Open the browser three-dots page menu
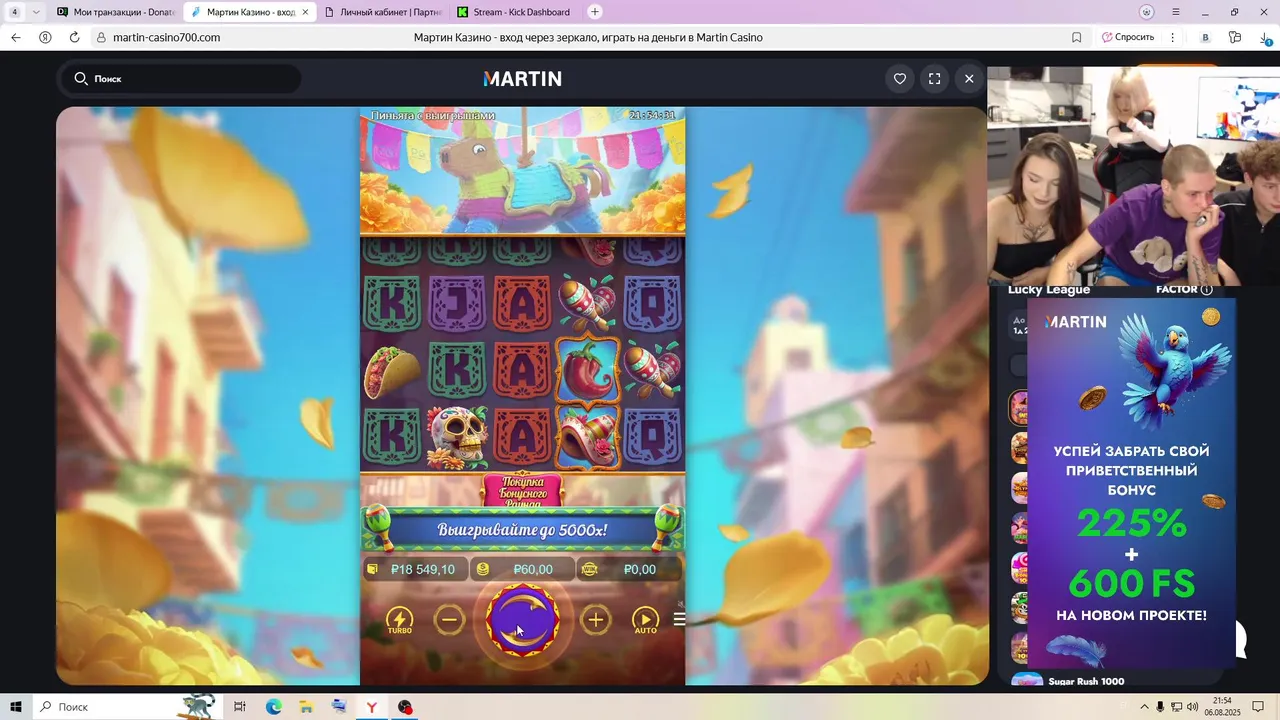Viewport: 1280px width, 720px height. click(1173, 37)
